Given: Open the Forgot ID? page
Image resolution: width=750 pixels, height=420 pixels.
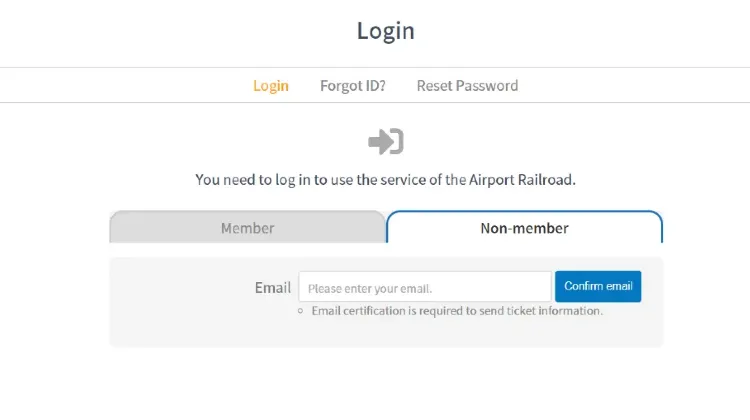Looking at the screenshot, I should [353, 86].
